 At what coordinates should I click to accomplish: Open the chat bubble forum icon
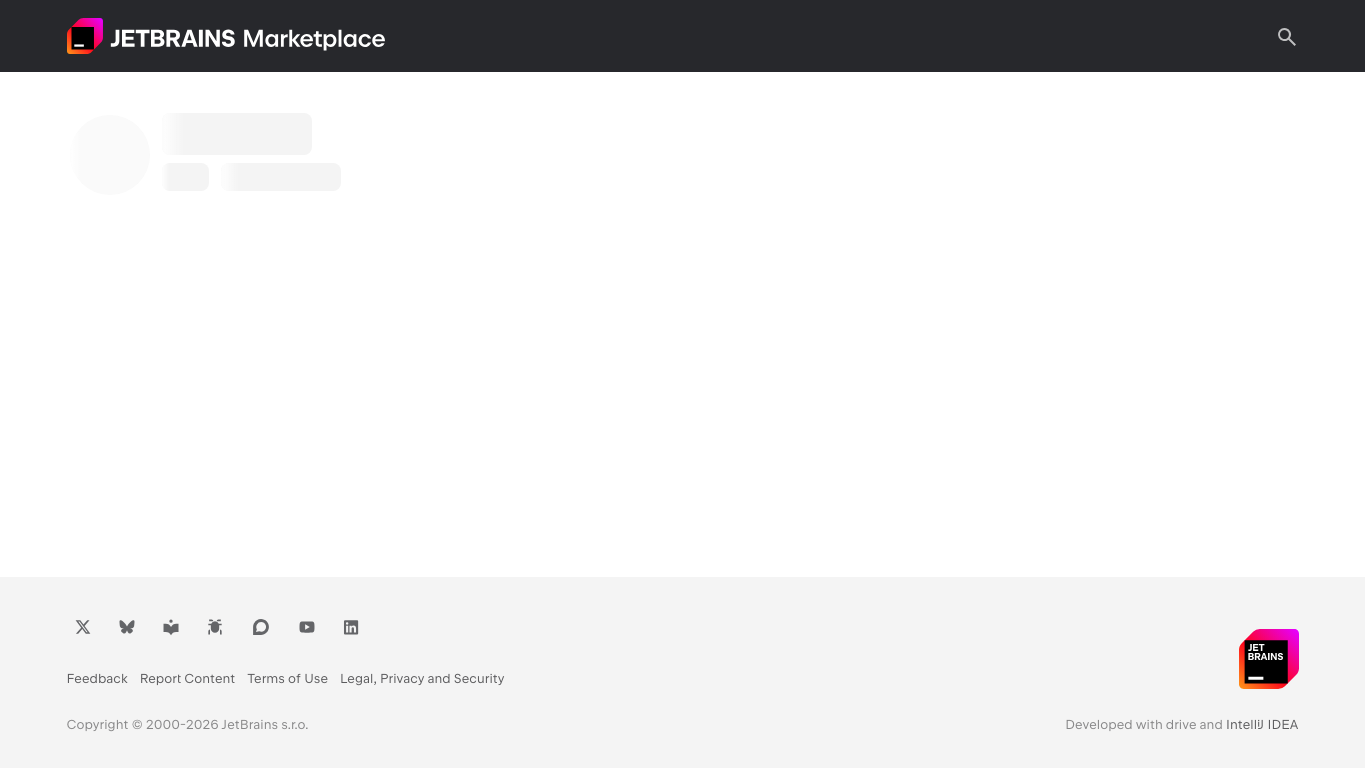261,627
